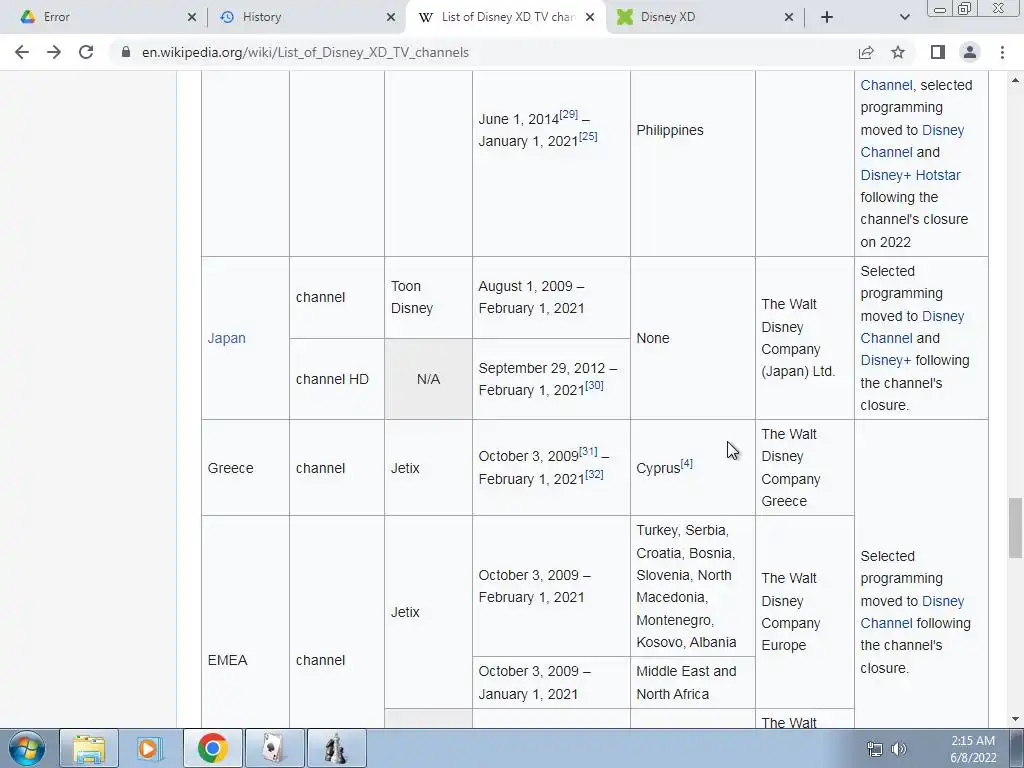Open the volume speaker tray icon
Screen dimensions: 1024x768
click(x=899, y=749)
